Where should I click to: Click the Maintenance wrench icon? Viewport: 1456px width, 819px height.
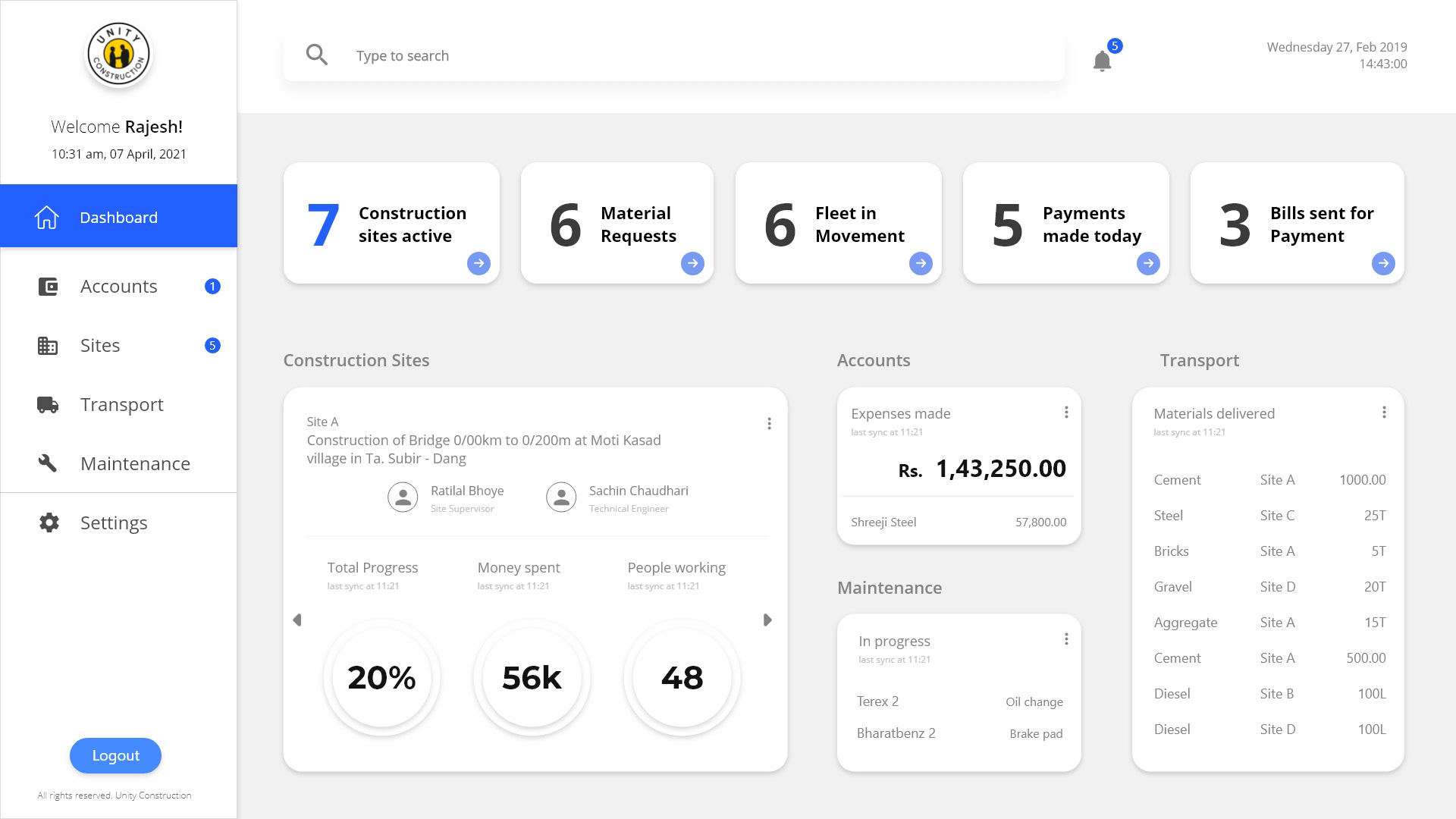click(48, 463)
